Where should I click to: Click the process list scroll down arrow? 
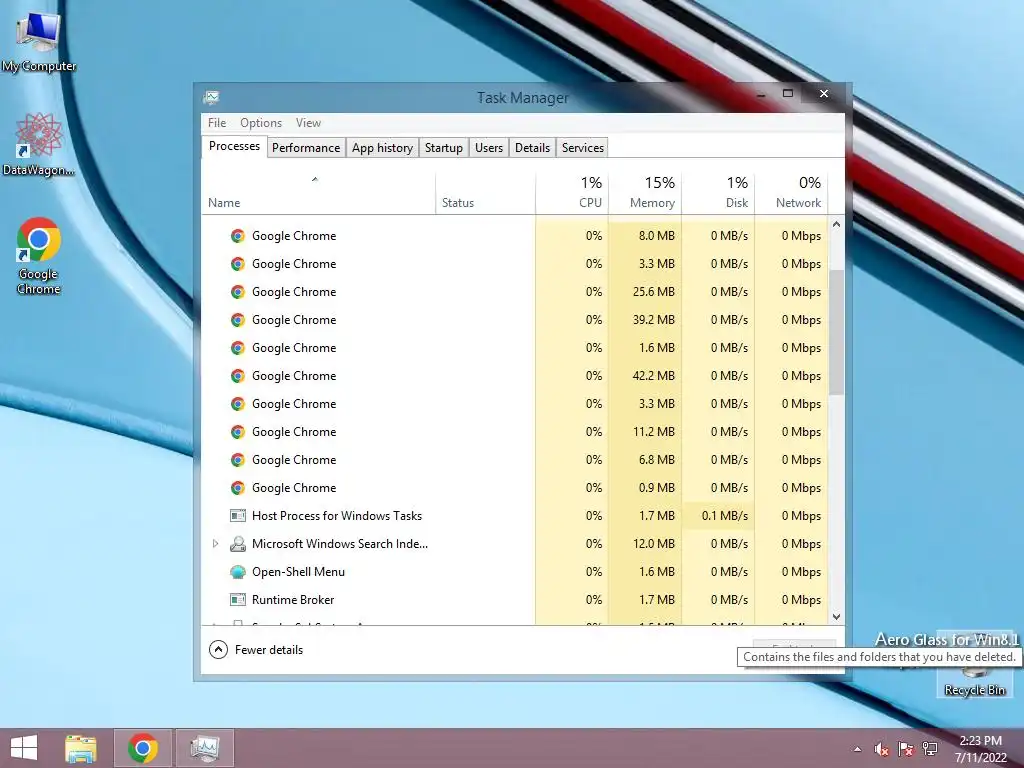(x=836, y=616)
